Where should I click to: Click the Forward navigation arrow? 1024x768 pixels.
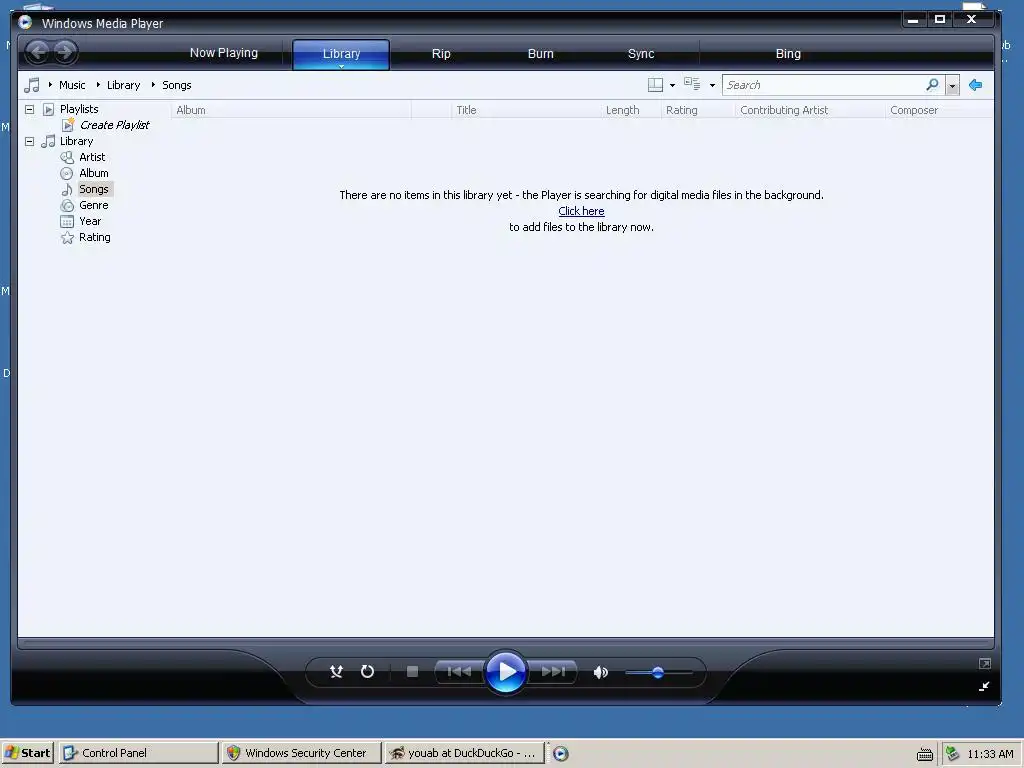pos(65,52)
